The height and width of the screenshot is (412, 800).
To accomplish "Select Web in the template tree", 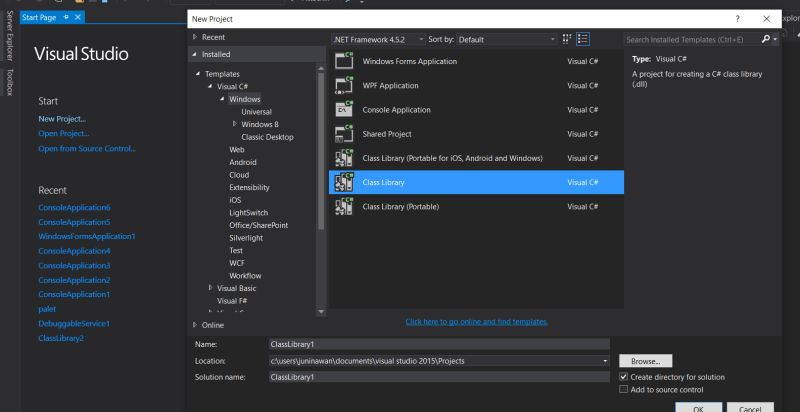I will point(237,149).
